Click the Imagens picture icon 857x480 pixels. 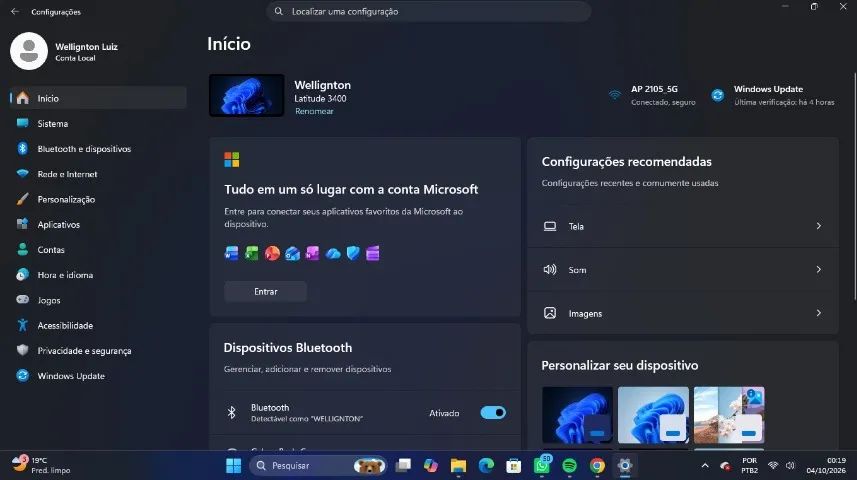[550, 313]
